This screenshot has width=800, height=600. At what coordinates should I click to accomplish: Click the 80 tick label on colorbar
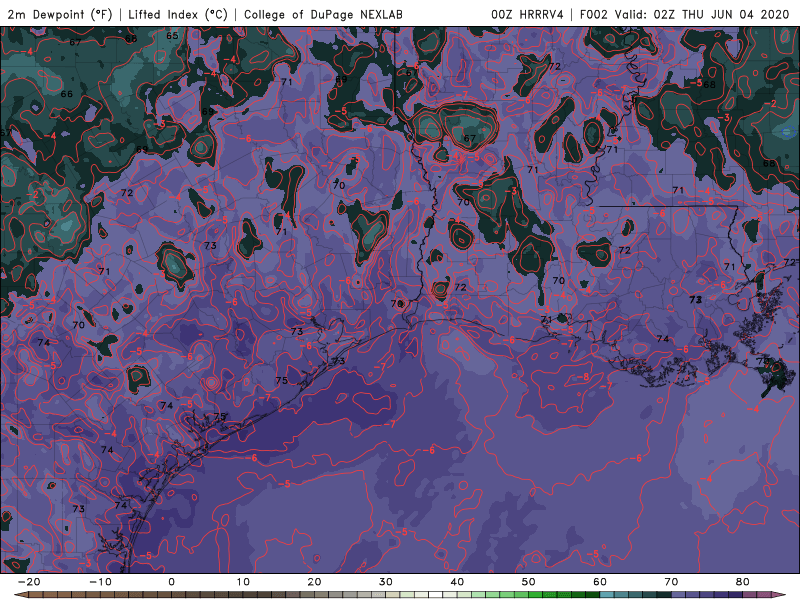743,582
